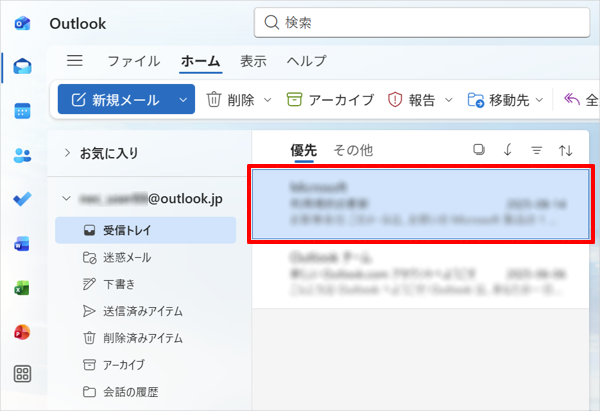Select the 受信トレイ folder
Viewport: 600px width, 411px height.
[145, 230]
